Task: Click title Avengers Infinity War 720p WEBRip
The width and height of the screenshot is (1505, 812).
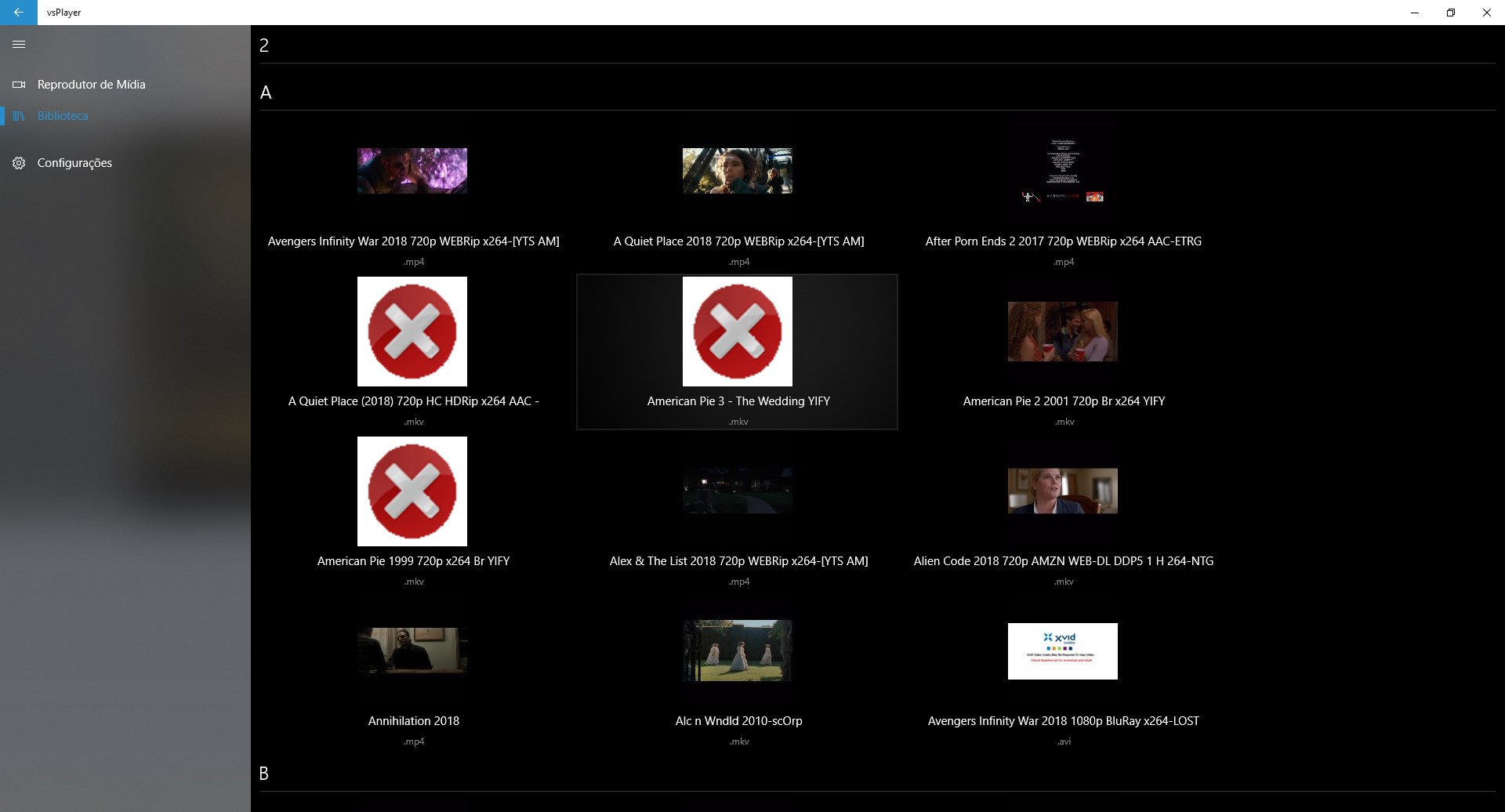Action: (414, 241)
